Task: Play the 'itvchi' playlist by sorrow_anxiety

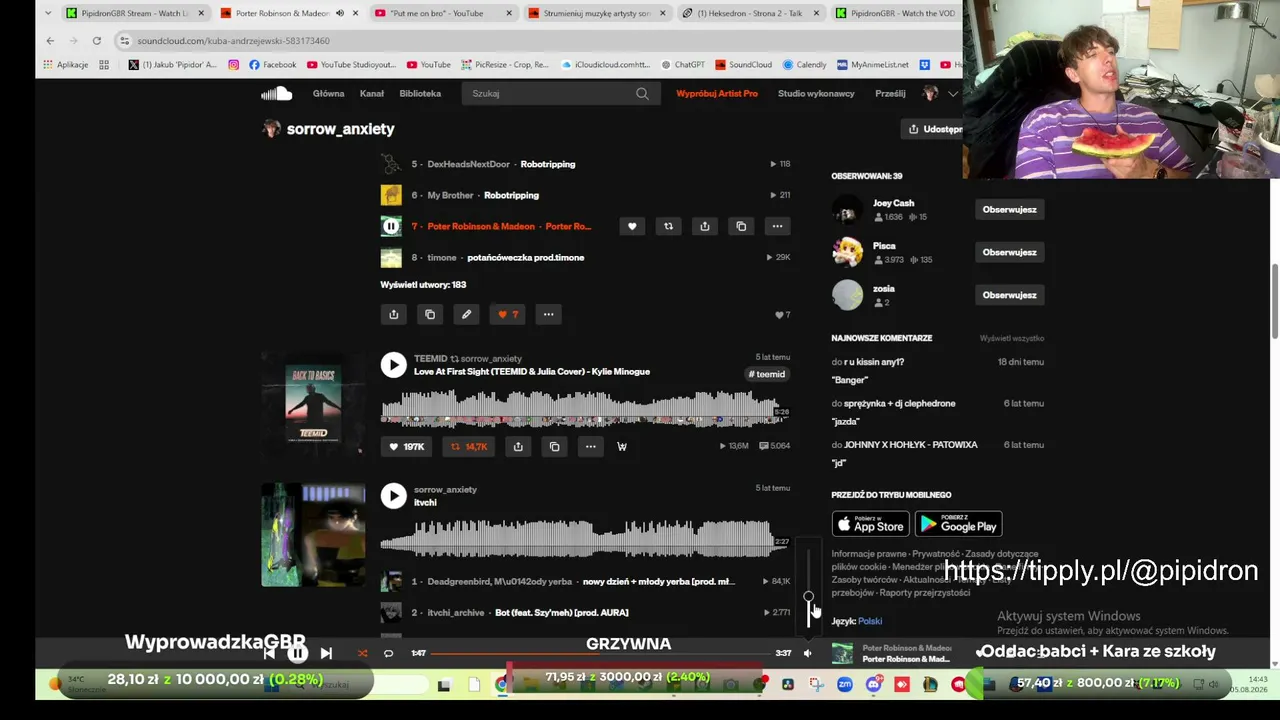Action: click(x=393, y=495)
